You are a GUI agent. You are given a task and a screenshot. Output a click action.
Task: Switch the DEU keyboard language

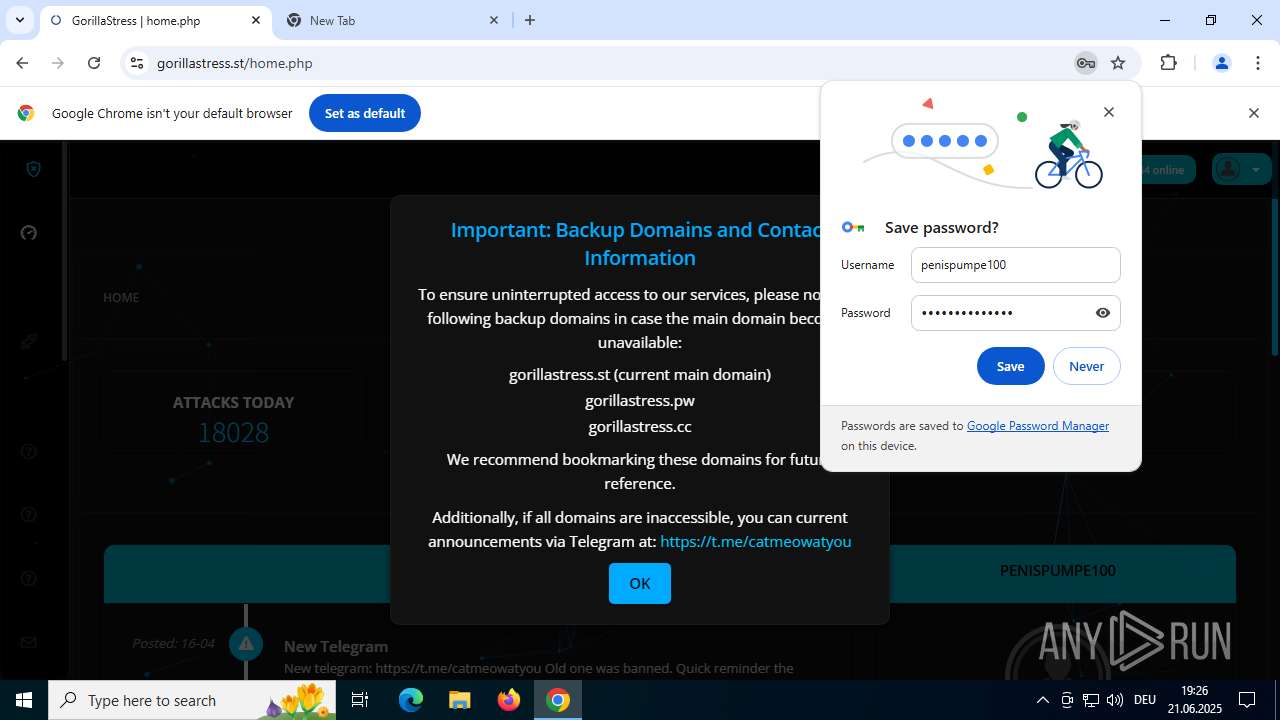(1145, 700)
